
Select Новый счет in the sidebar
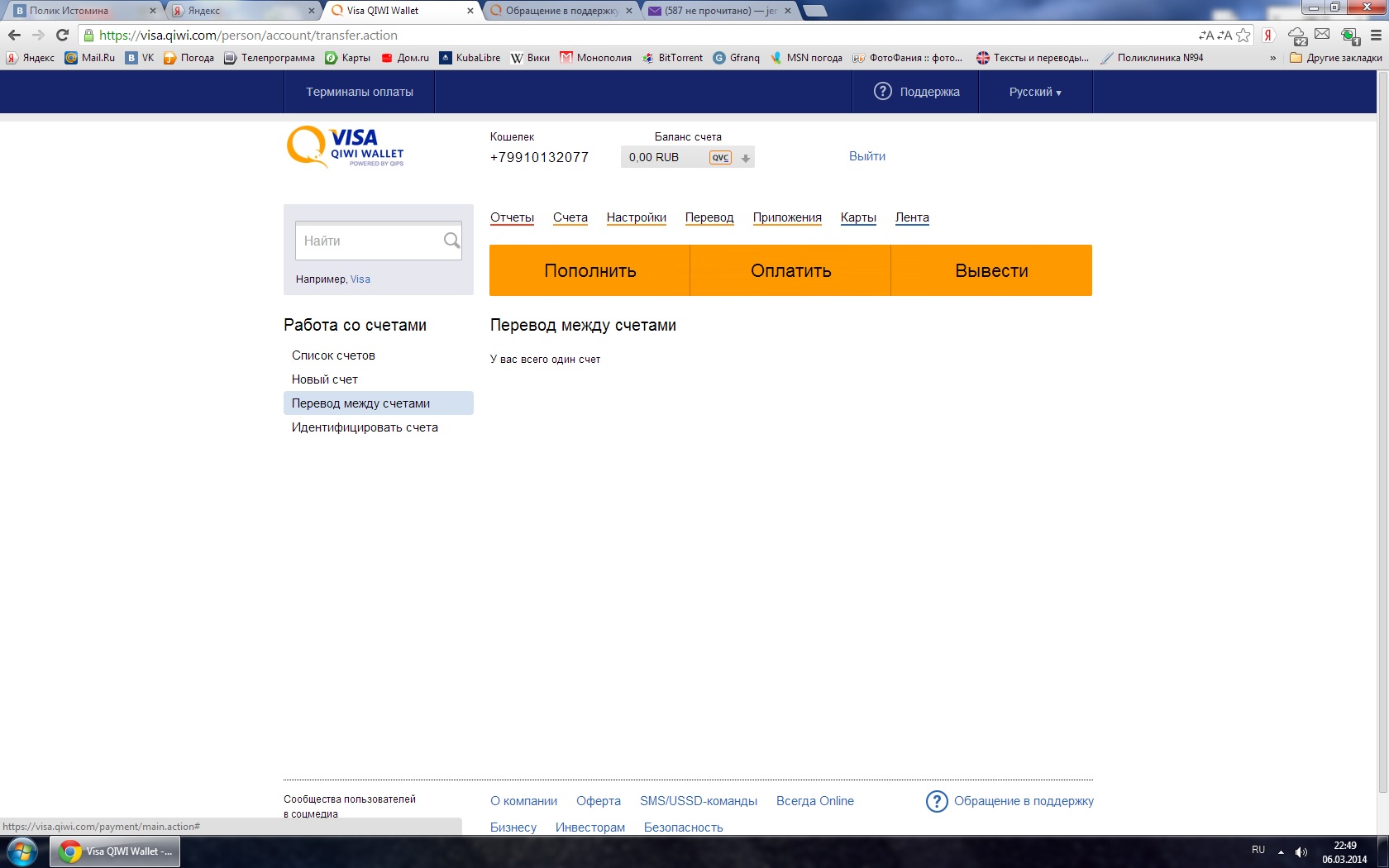click(x=325, y=379)
